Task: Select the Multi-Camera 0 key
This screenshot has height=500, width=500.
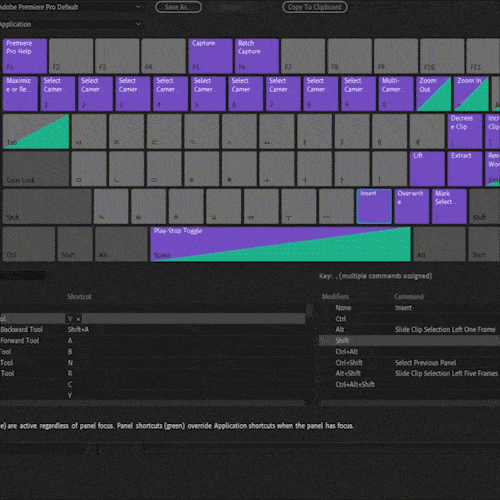Action: tap(396, 94)
